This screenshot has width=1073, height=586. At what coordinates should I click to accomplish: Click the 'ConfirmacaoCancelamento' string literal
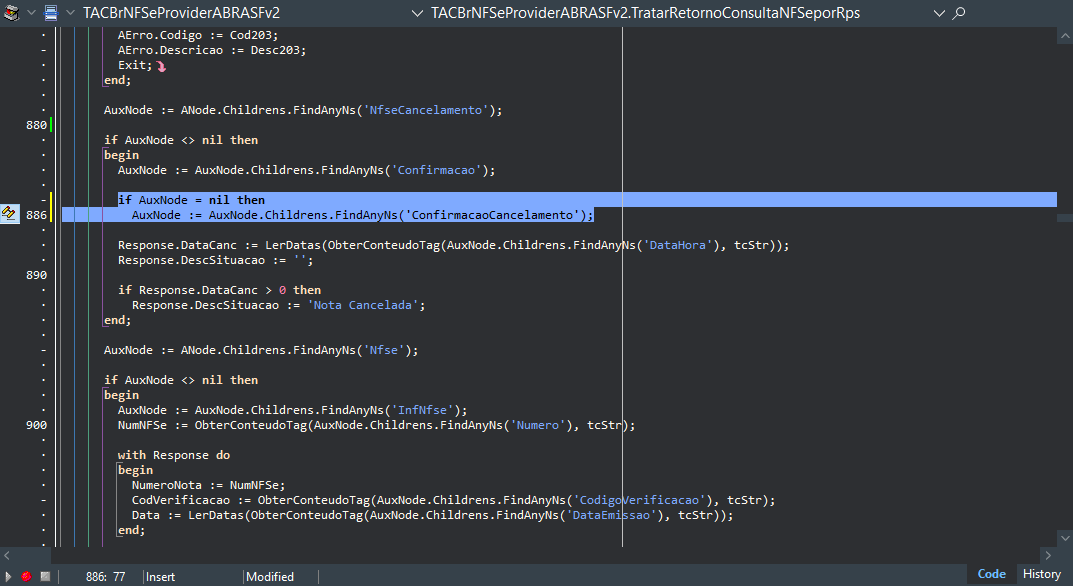click(x=492, y=215)
